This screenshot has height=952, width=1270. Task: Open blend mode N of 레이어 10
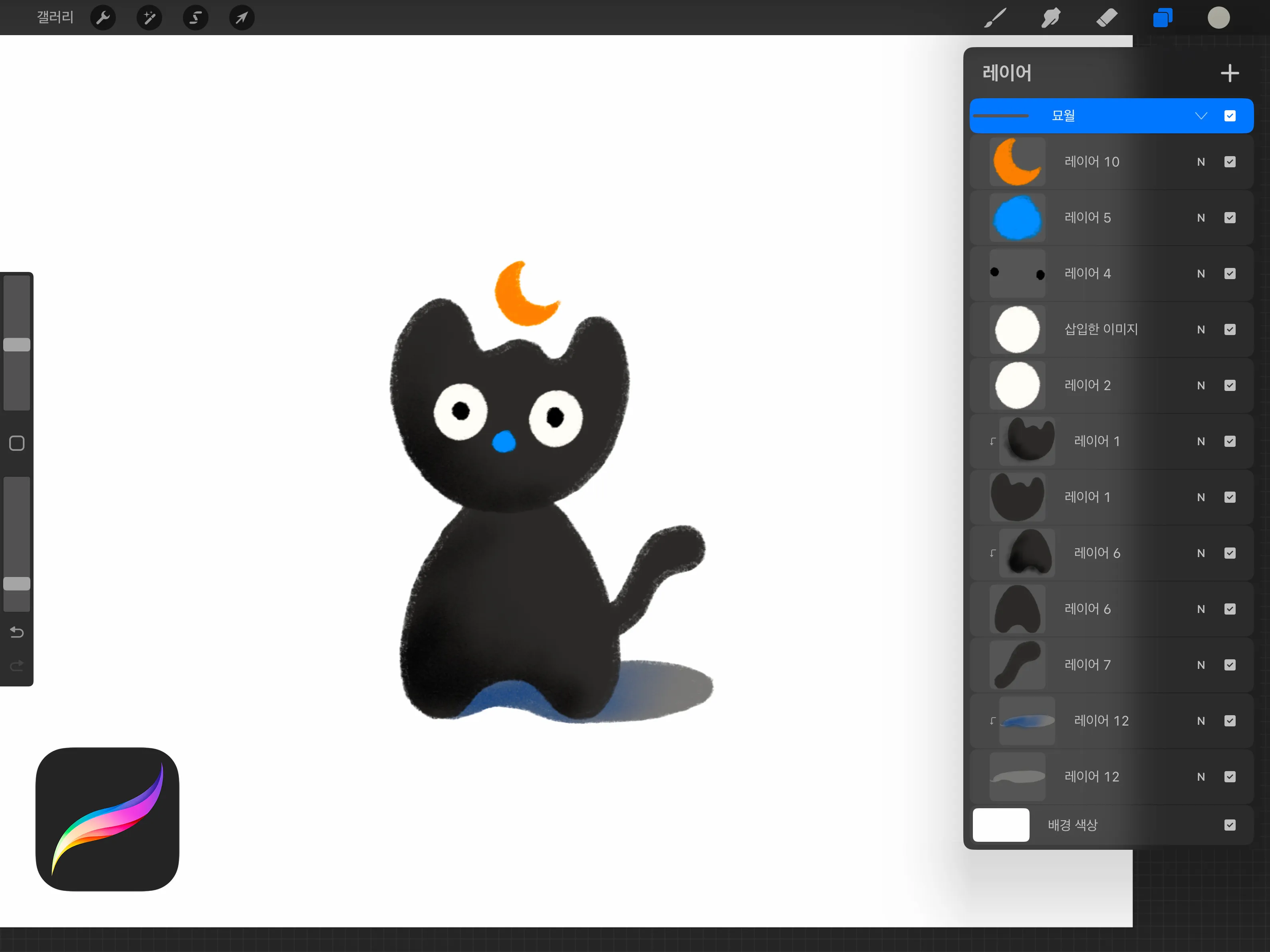[1201, 162]
